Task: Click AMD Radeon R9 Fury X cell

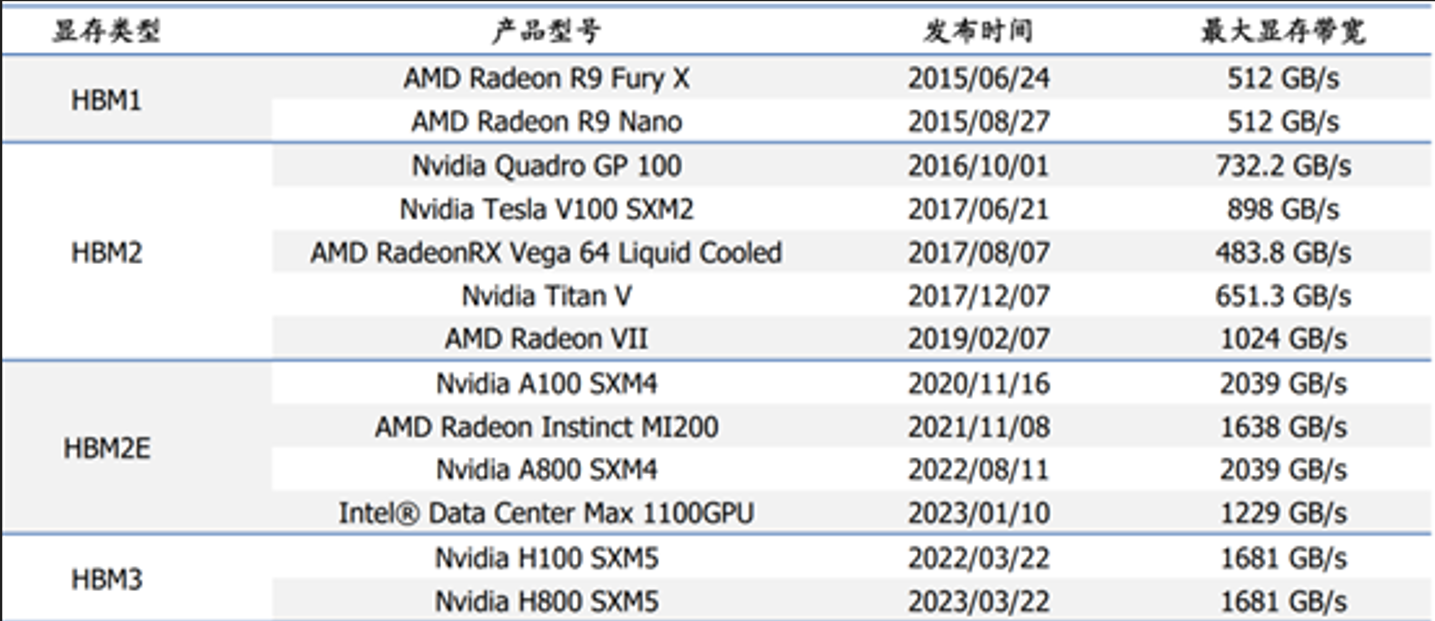Action: pos(546,78)
